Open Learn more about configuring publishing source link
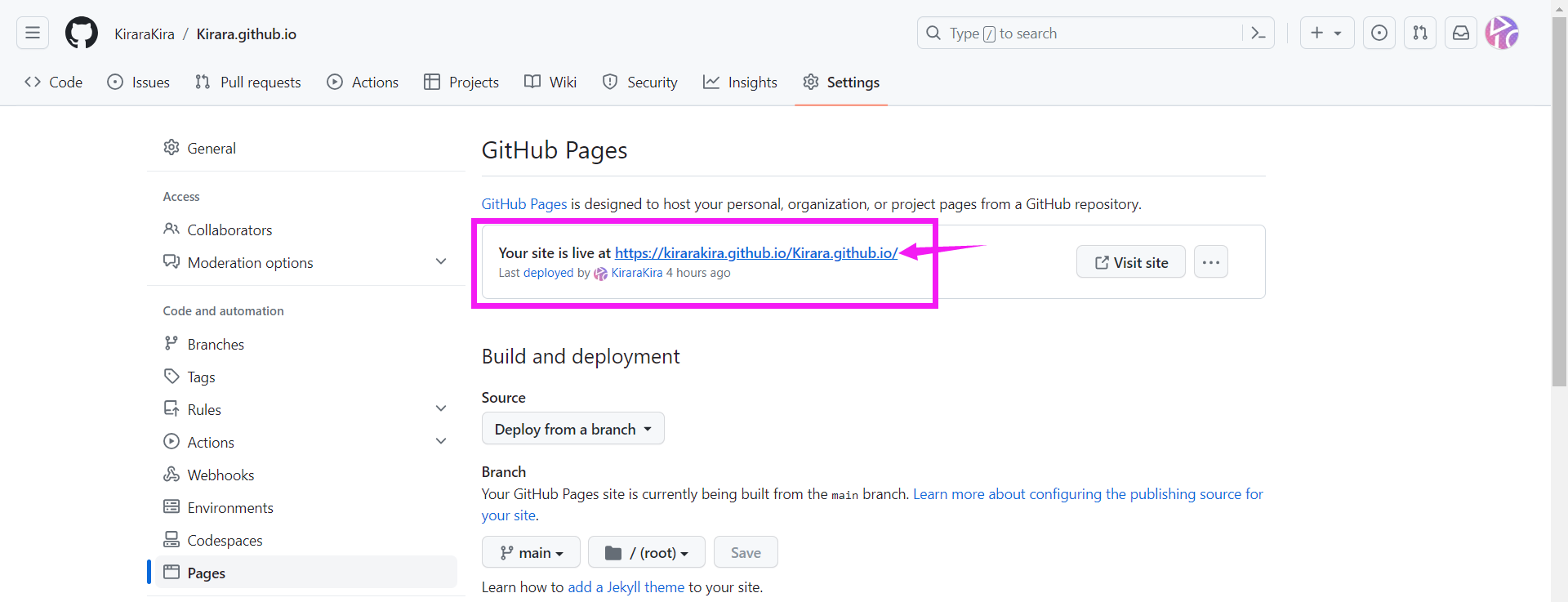The width and height of the screenshot is (1568, 602). pos(872,505)
